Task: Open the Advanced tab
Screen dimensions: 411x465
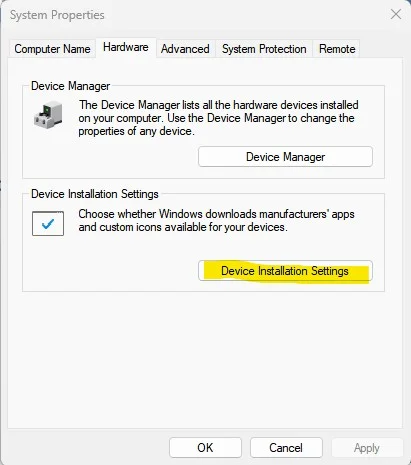Action: pyautogui.click(x=185, y=49)
